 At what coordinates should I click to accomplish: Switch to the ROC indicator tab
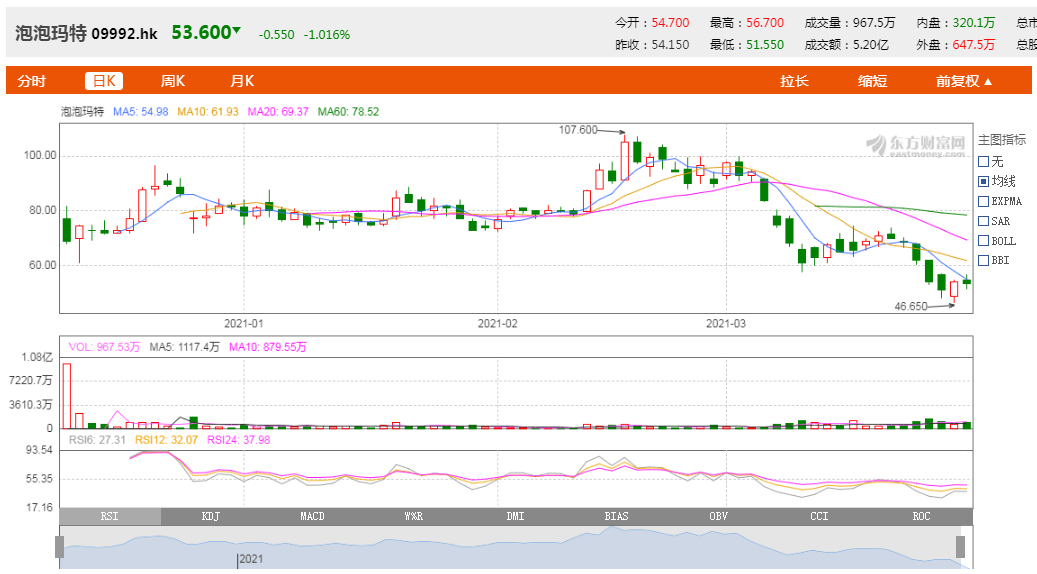921,516
